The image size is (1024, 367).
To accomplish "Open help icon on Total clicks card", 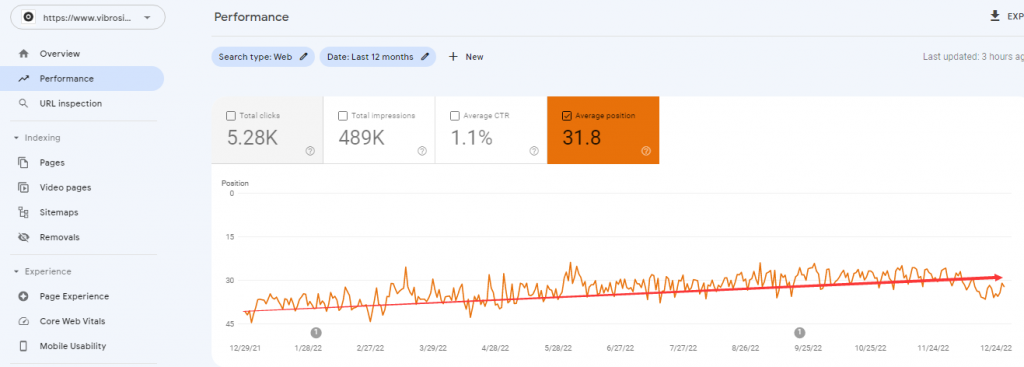I will 310,151.
